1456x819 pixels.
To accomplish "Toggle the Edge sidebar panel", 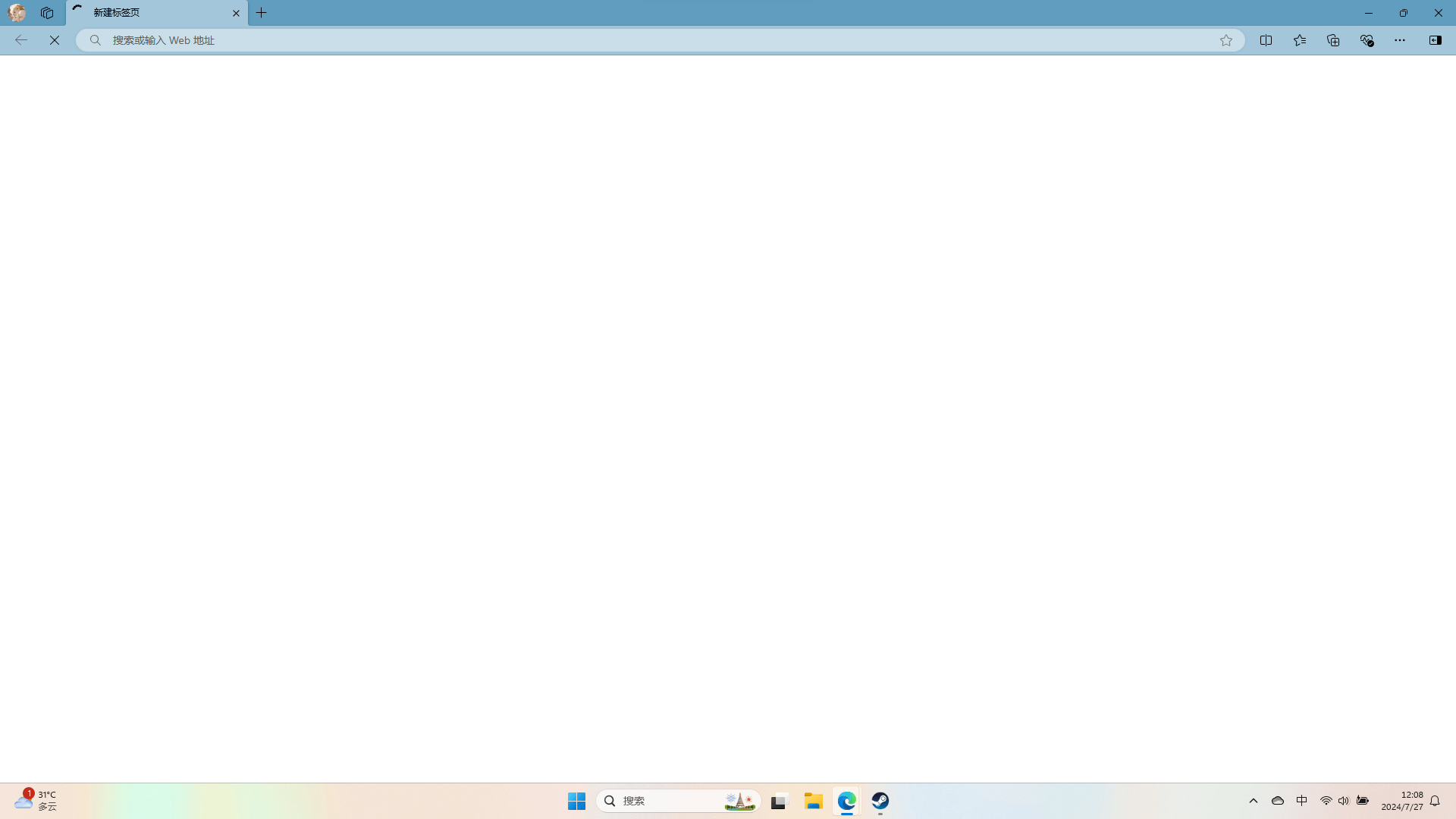I will tap(1435, 40).
